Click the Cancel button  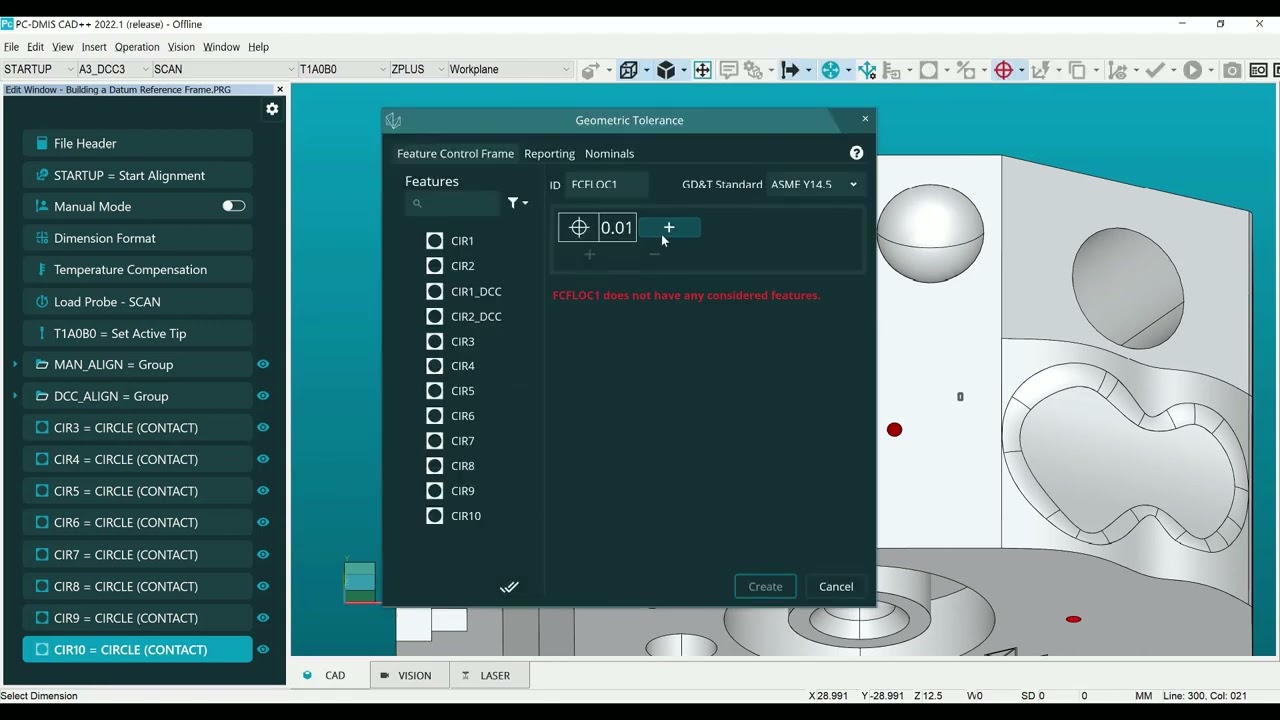coord(836,587)
